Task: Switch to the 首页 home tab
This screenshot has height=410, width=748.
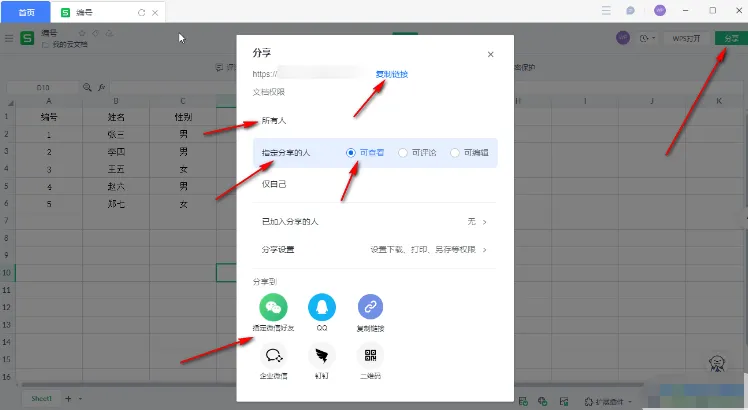Action: [x=26, y=12]
